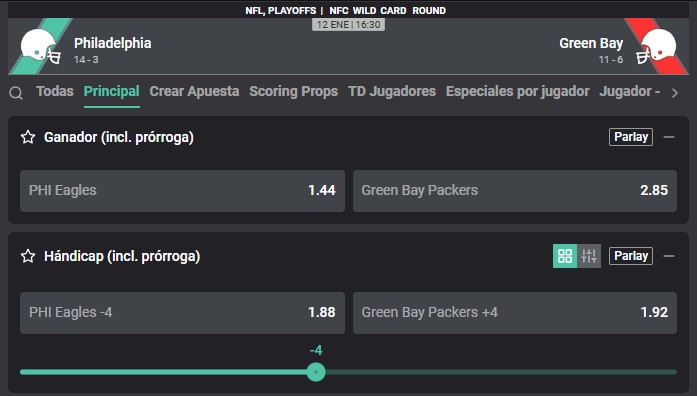Viewport: 697px width, 396px height.
Task: Star the Hándicap market as favorite
Action: [x=28, y=256]
